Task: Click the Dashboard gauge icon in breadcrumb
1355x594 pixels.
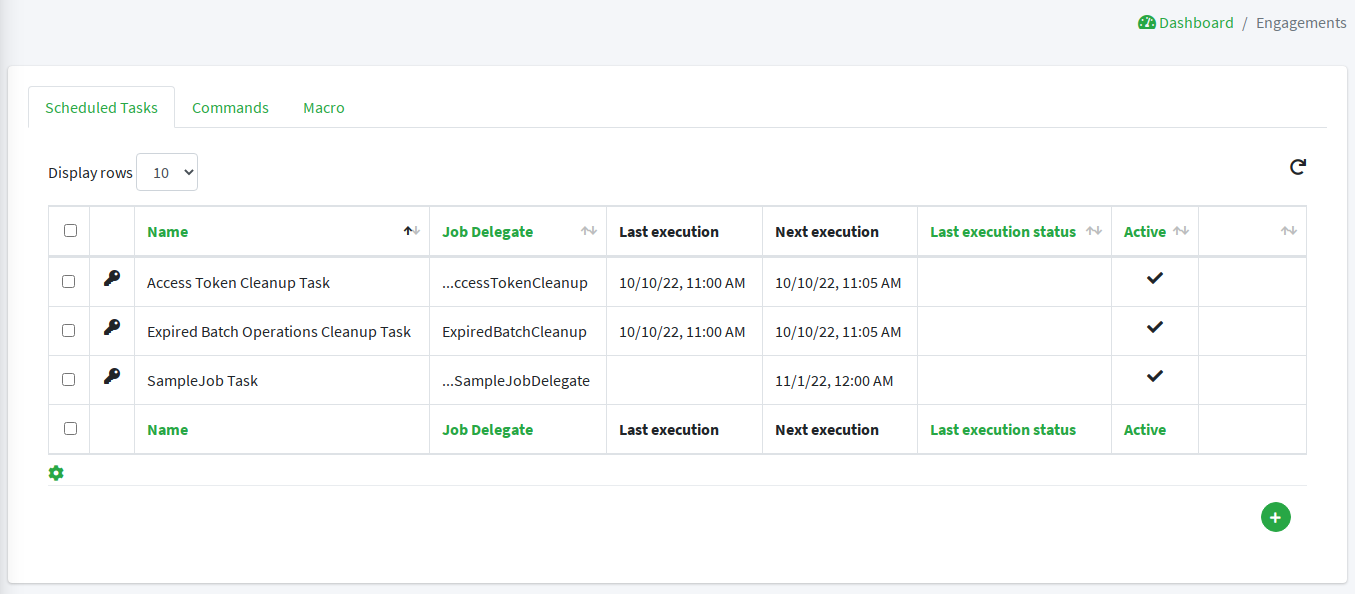Action: pos(1147,22)
